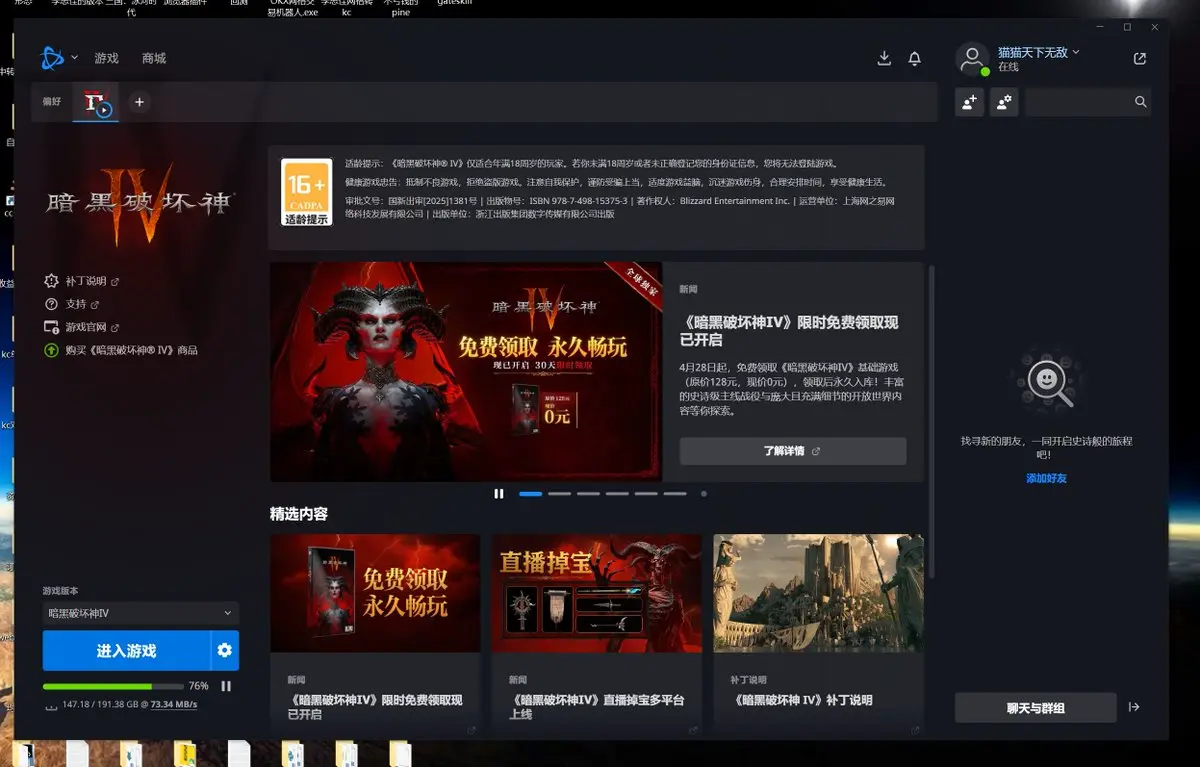
Task: Click the patch notes gear icon
Action: tap(52, 282)
